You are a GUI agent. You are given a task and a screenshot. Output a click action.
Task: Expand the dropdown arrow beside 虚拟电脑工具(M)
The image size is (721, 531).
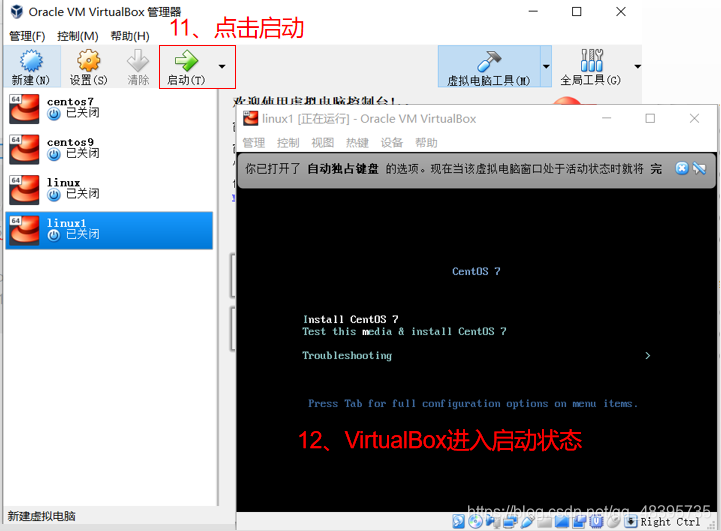[x=546, y=67]
